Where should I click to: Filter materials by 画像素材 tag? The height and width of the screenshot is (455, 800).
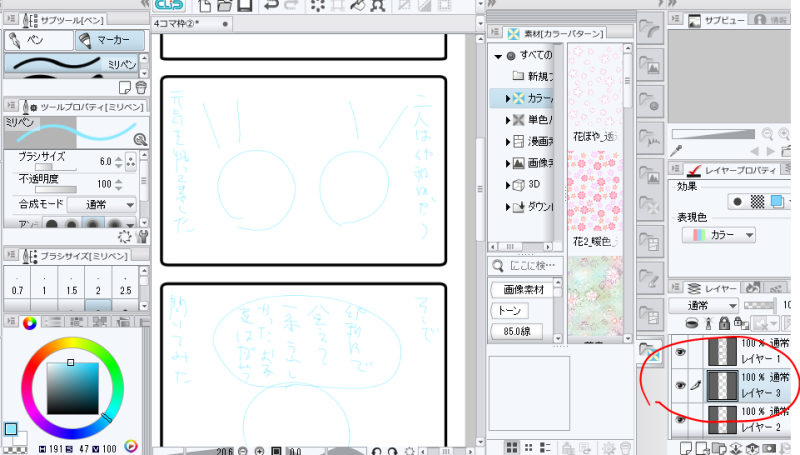(x=523, y=290)
